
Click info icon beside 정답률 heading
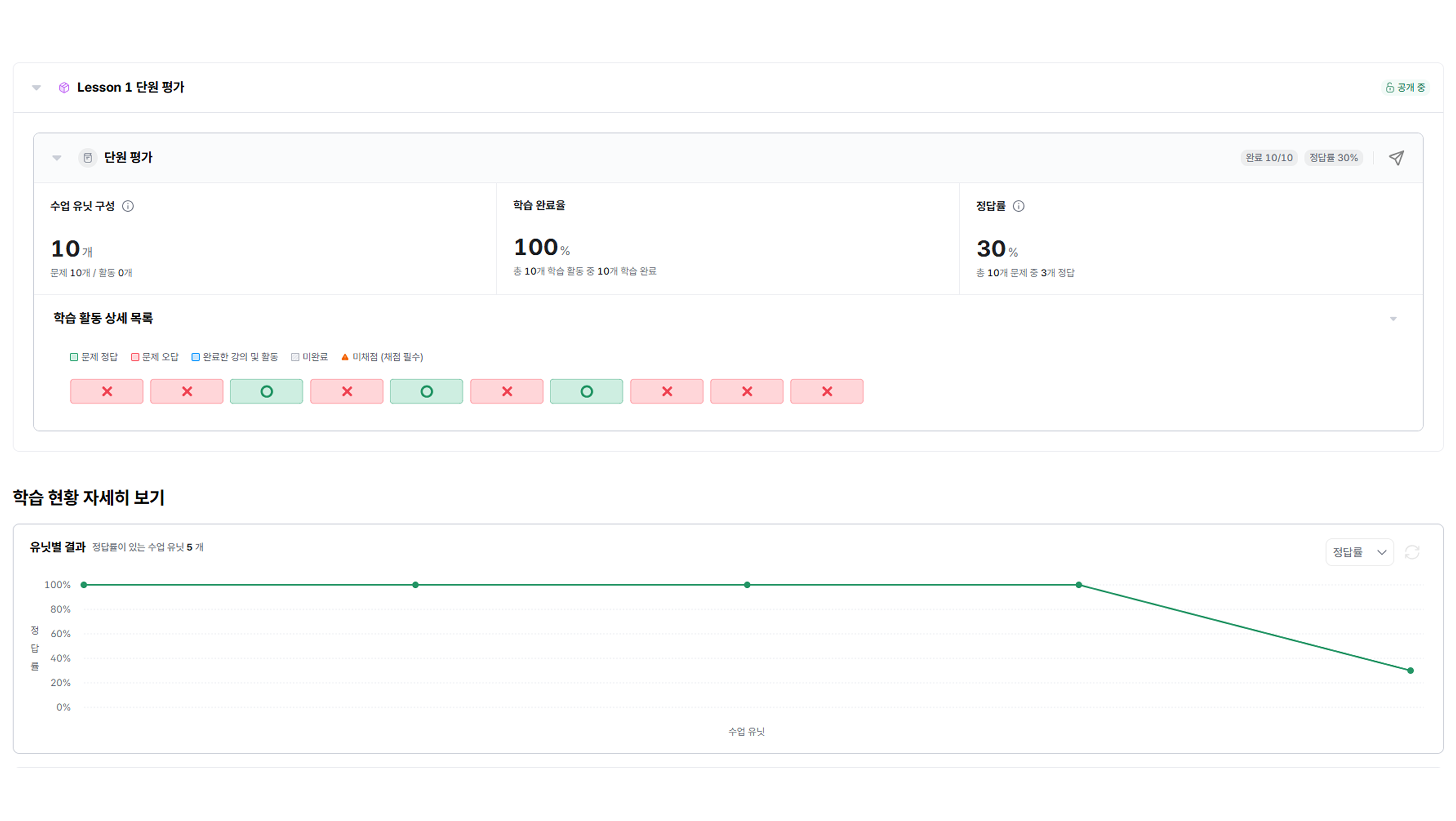click(x=1018, y=206)
